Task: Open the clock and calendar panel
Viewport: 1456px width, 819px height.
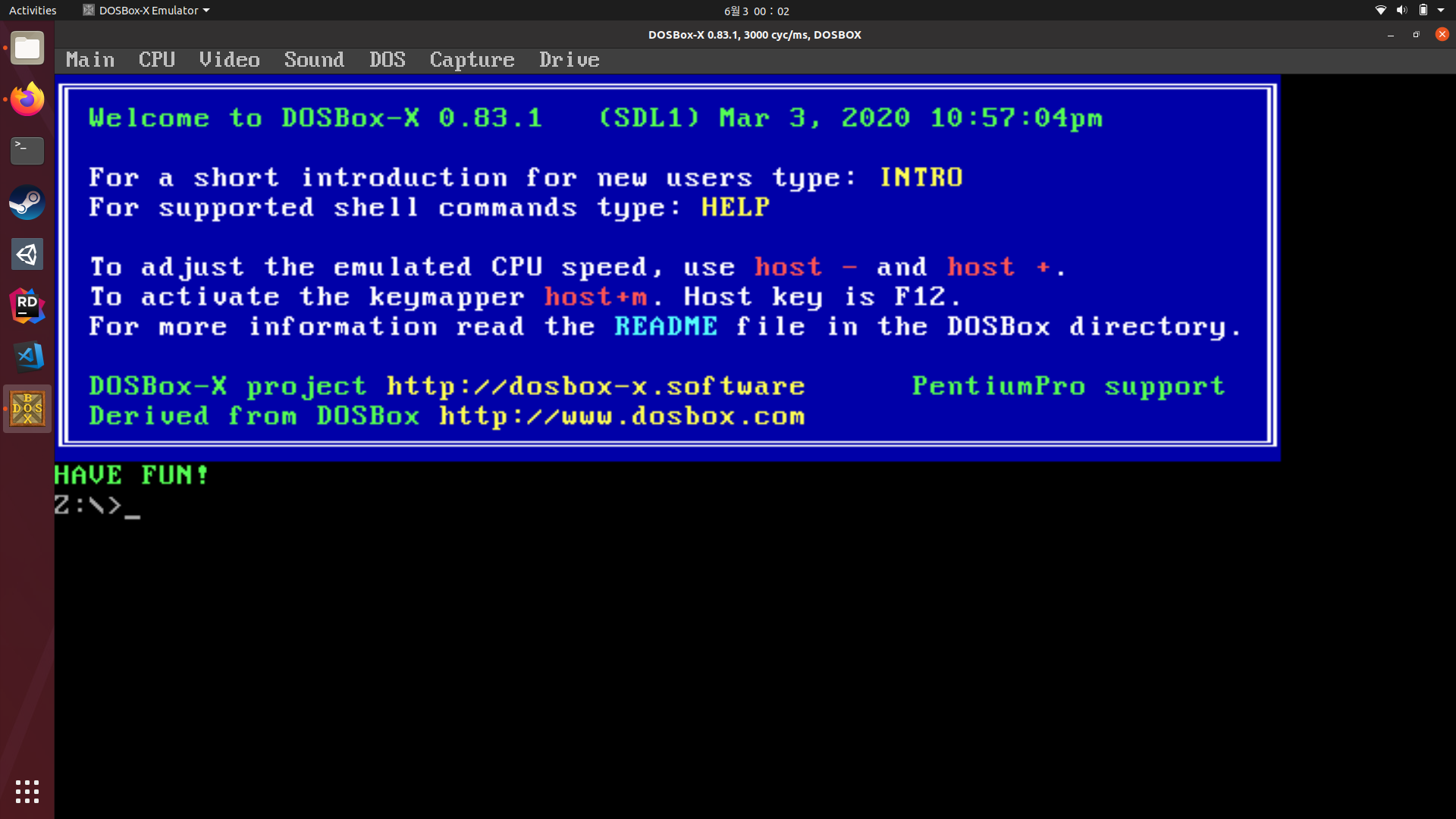Action: (756, 11)
